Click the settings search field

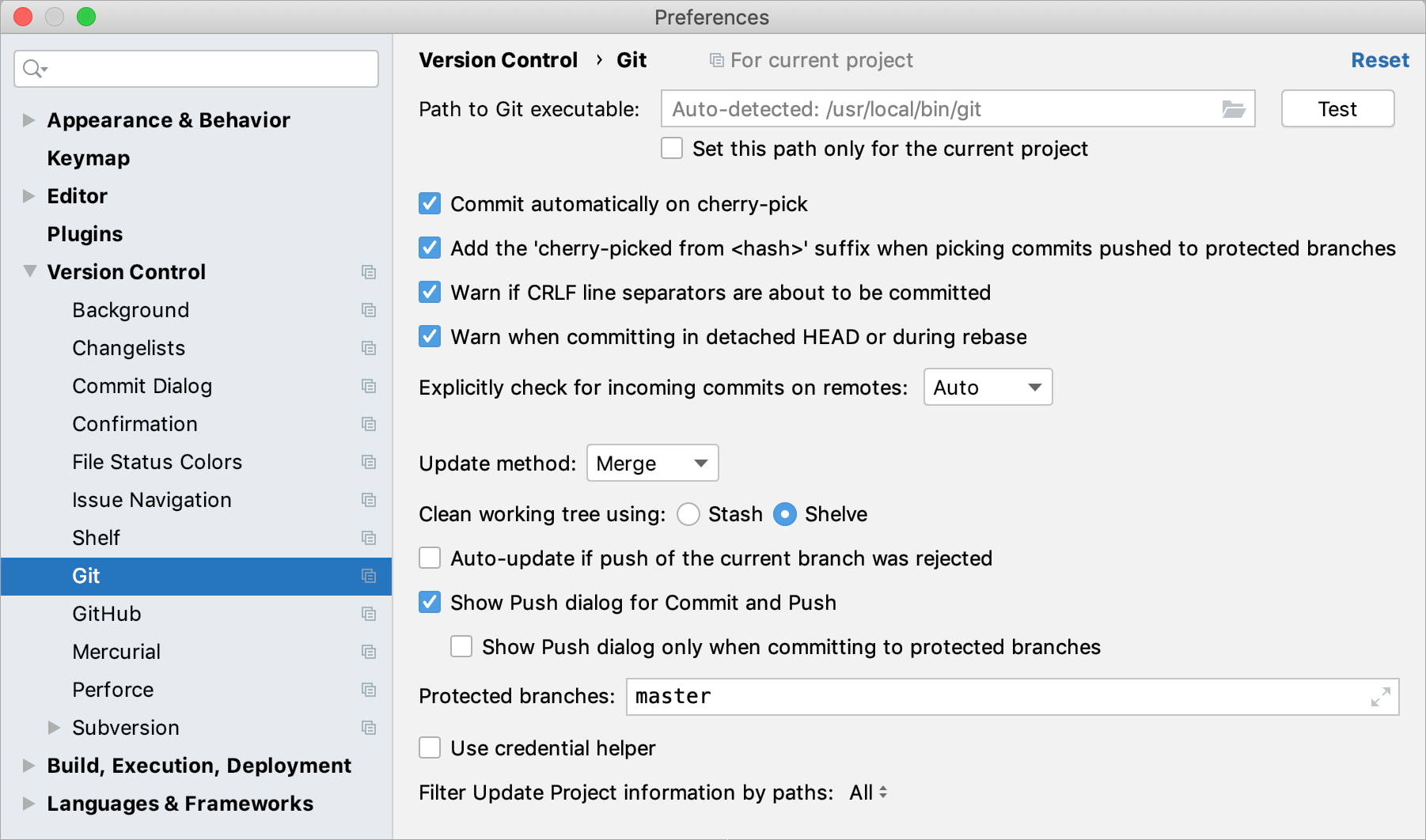coord(196,69)
